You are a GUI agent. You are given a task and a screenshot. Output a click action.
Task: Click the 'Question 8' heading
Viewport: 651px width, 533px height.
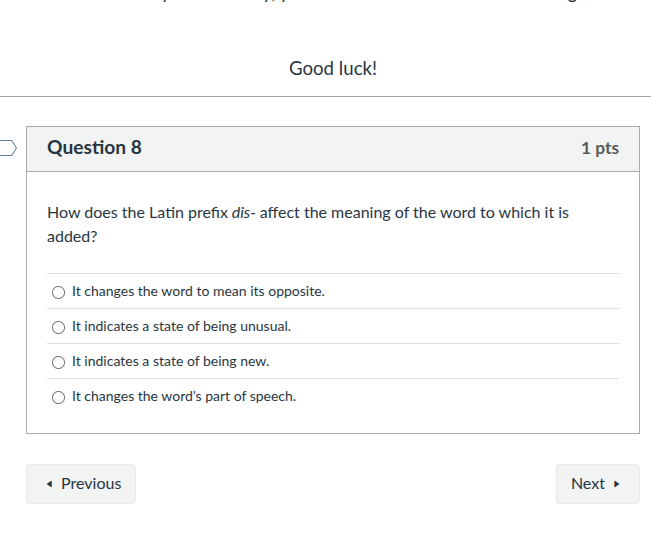point(95,148)
